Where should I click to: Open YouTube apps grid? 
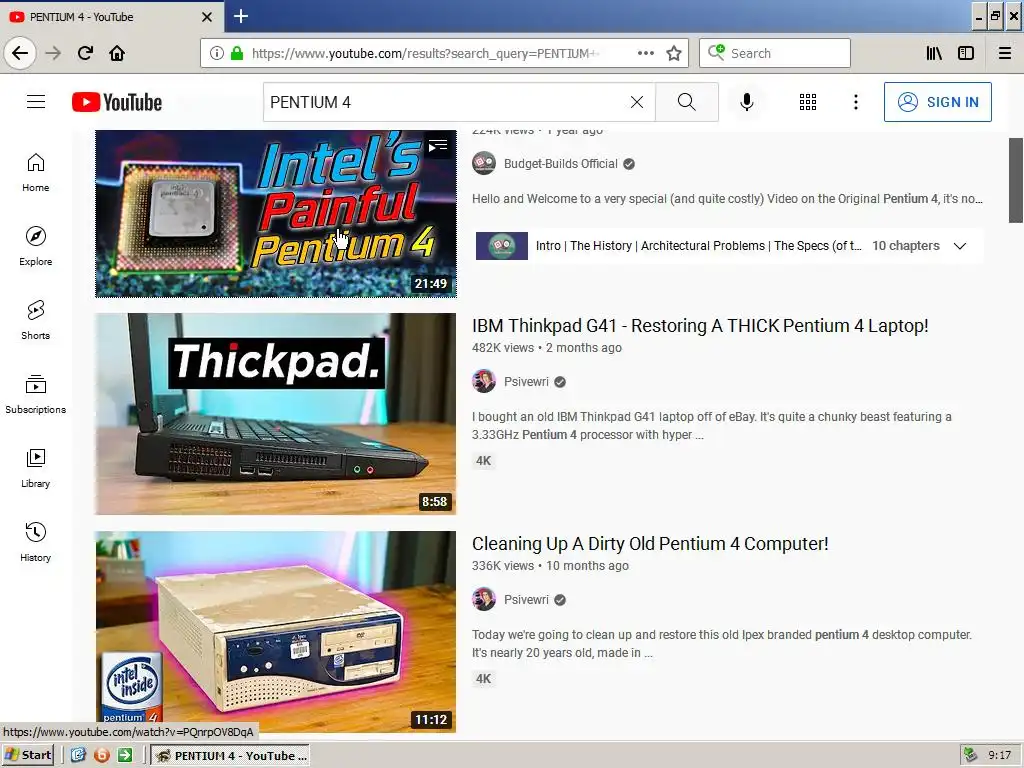[808, 102]
